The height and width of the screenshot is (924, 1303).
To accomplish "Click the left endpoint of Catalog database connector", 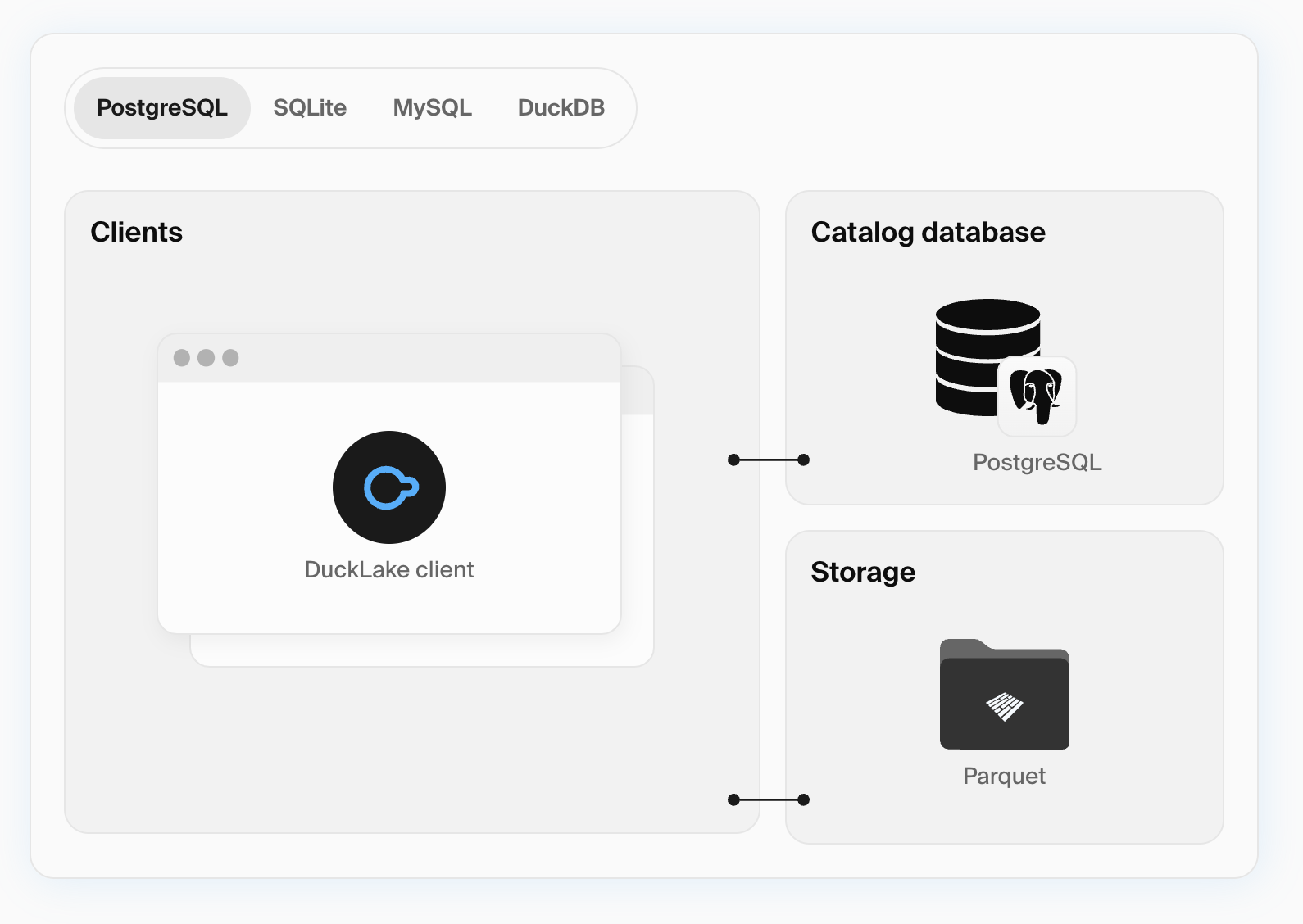I will (733, 460).
